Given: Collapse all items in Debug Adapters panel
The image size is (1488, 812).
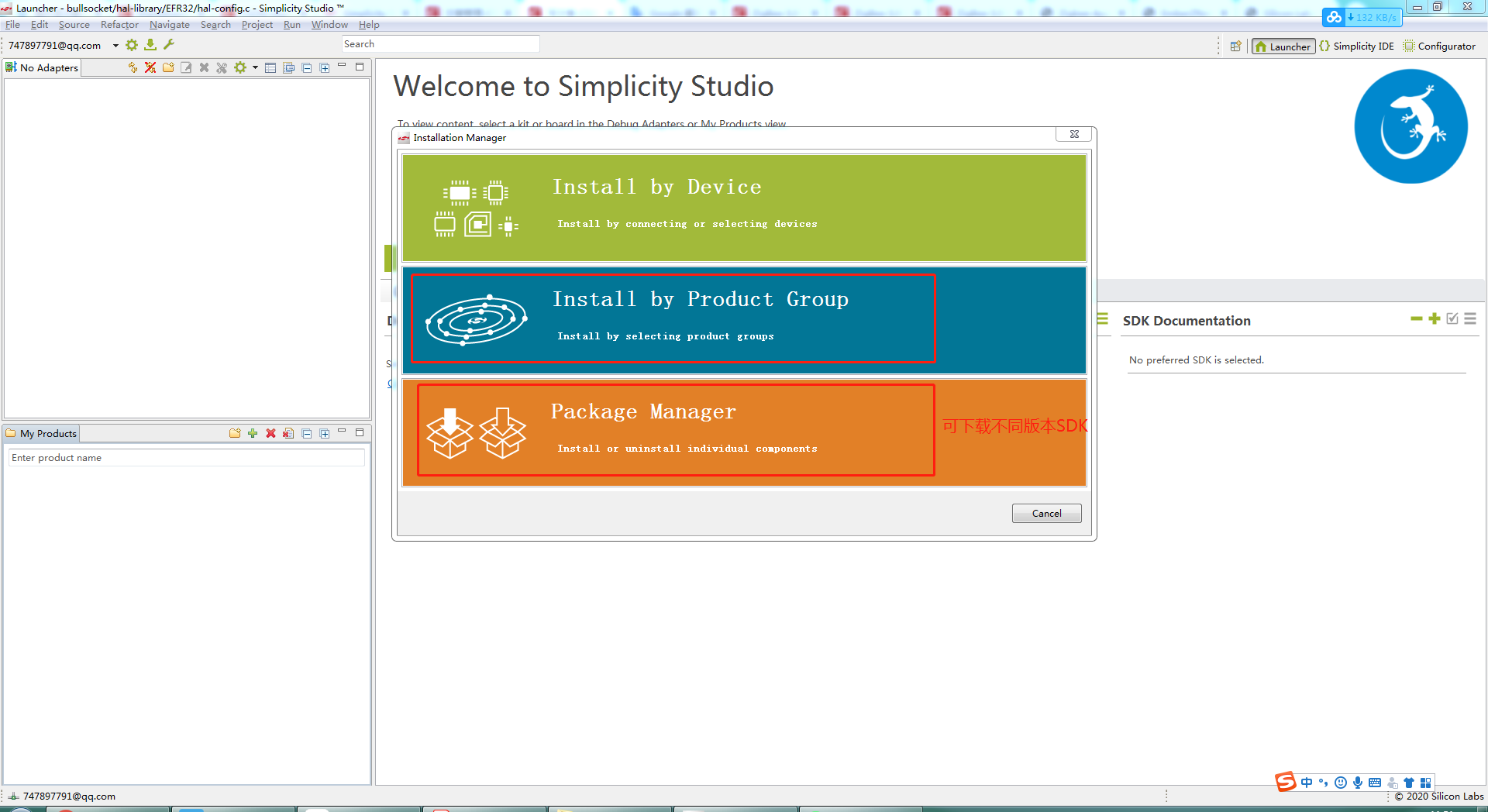Looking at the screenshot, I should point(307,67).
